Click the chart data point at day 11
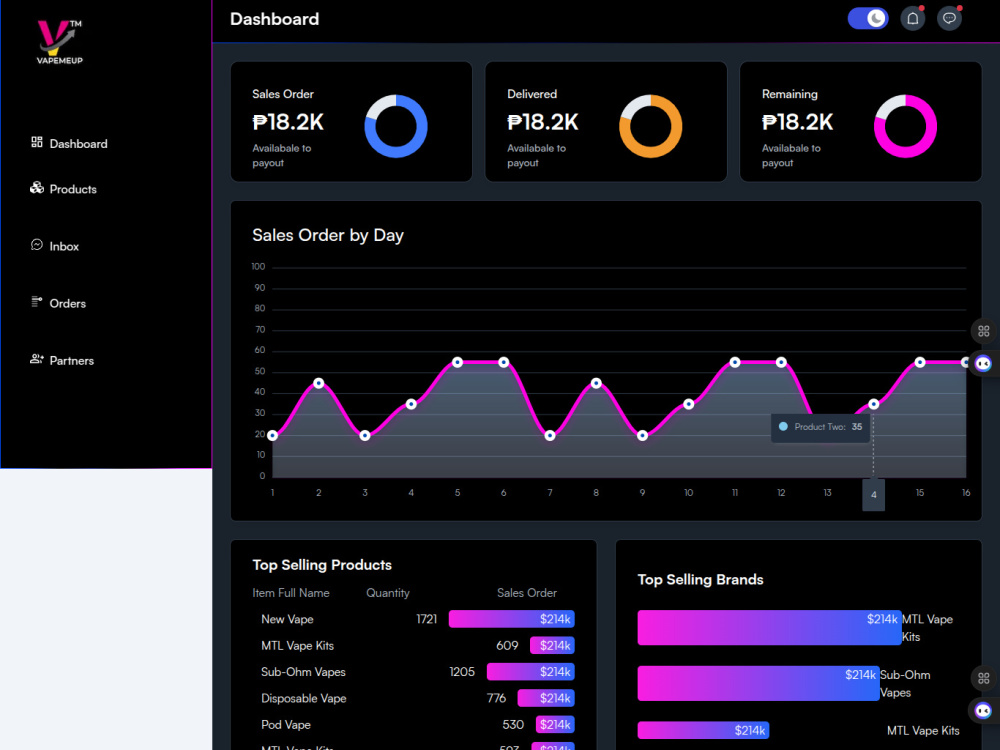The width and height of the screenshot is (1000, 750). click(735, 362)
